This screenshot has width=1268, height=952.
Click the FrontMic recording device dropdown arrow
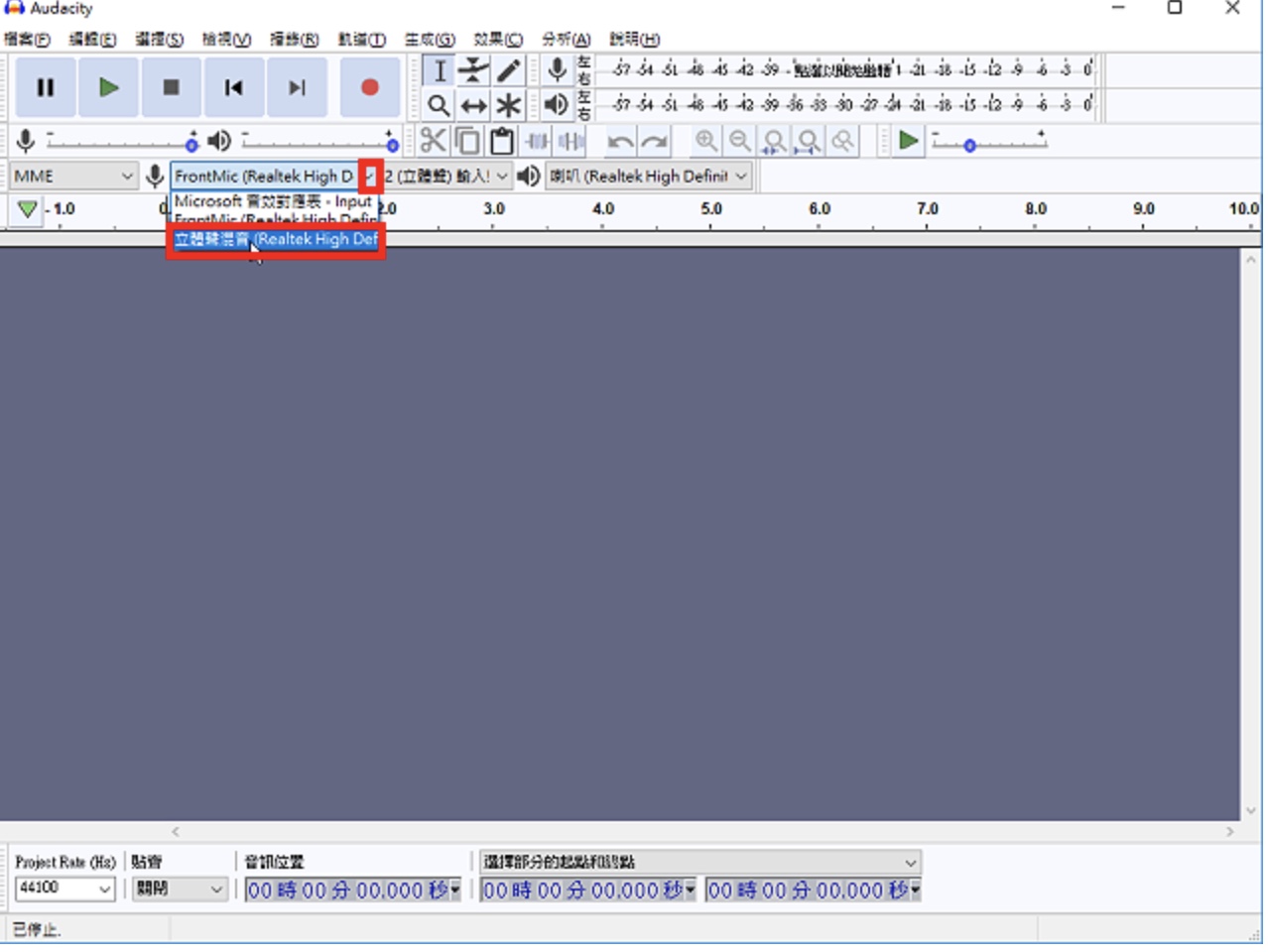pos(371,177)
